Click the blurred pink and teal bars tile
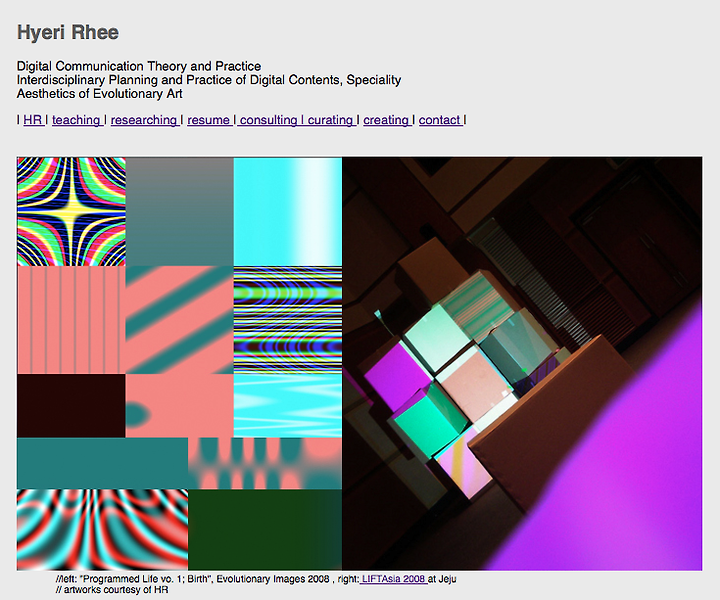The height and width of the screenshot is (600, 720). 265,463
